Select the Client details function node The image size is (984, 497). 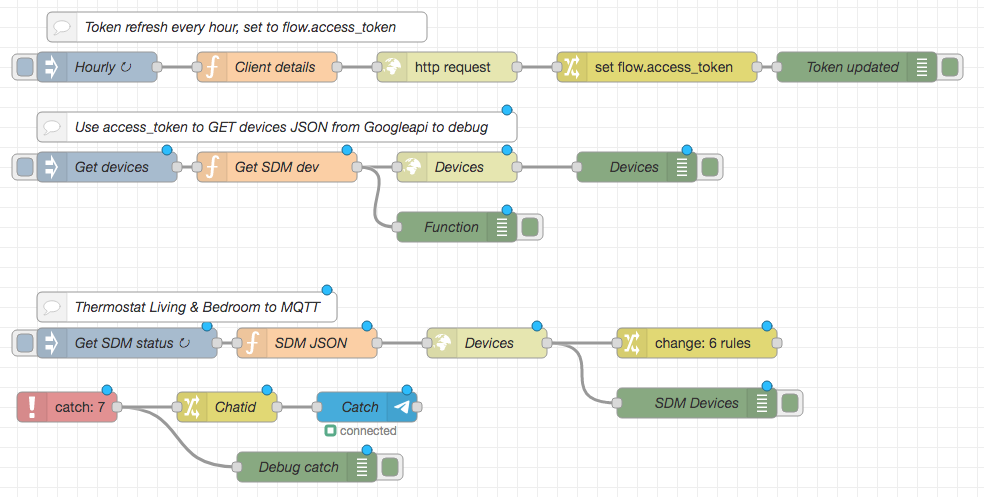tap(267, 67)
